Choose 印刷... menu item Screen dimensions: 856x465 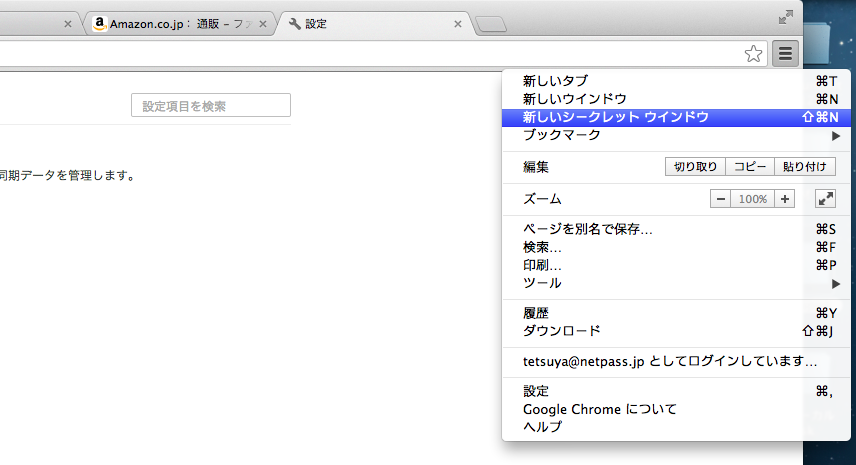[676, 265]
